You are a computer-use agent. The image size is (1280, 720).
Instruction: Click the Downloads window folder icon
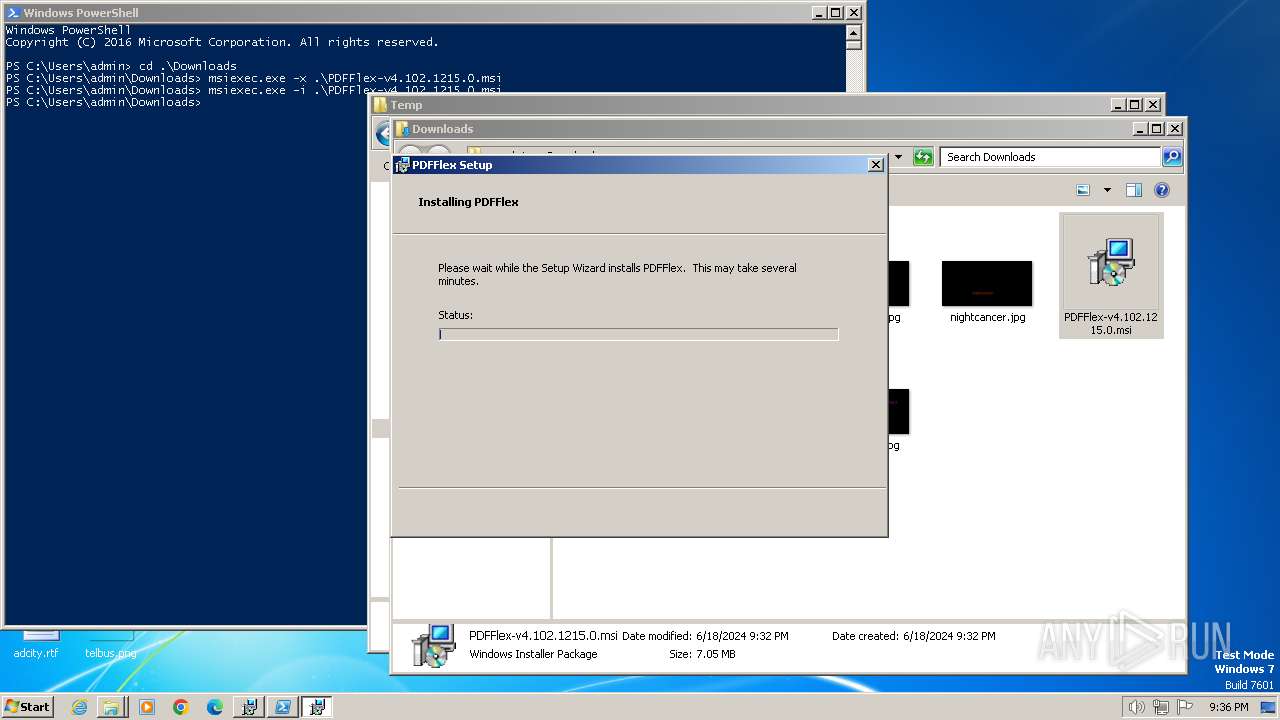pos(402,129)
